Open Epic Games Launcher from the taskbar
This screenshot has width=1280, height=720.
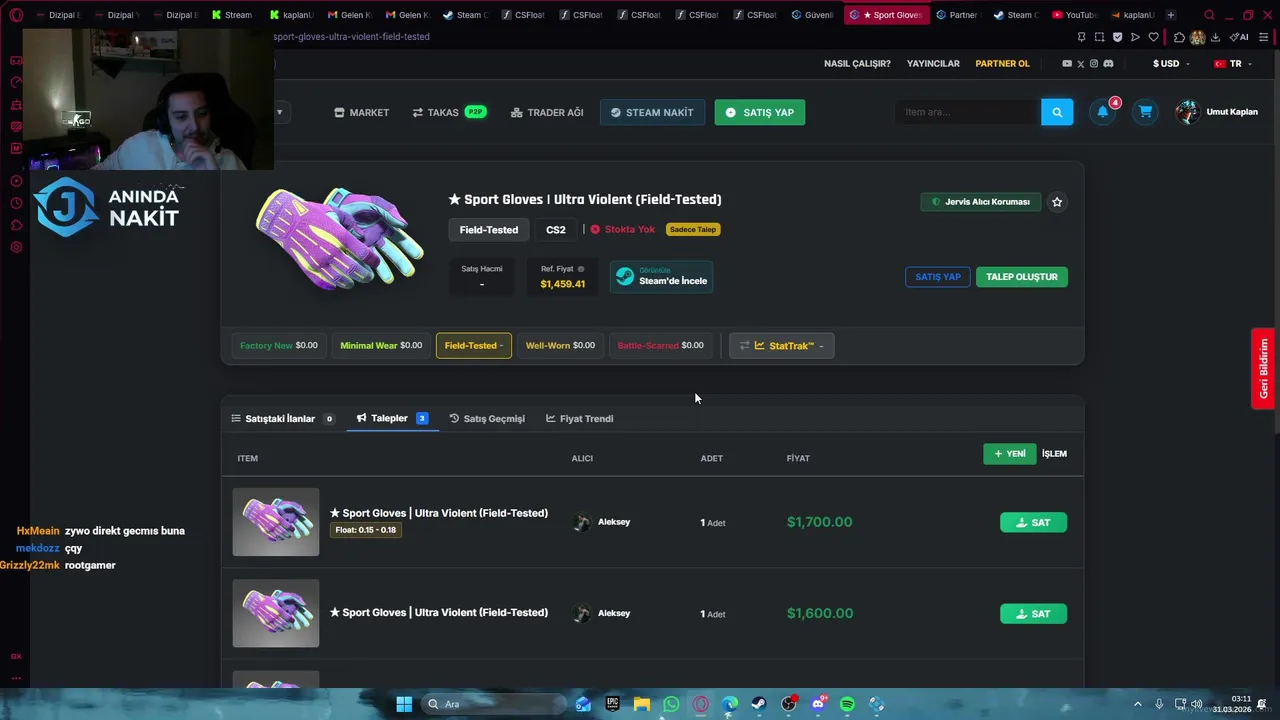[612, 704]
